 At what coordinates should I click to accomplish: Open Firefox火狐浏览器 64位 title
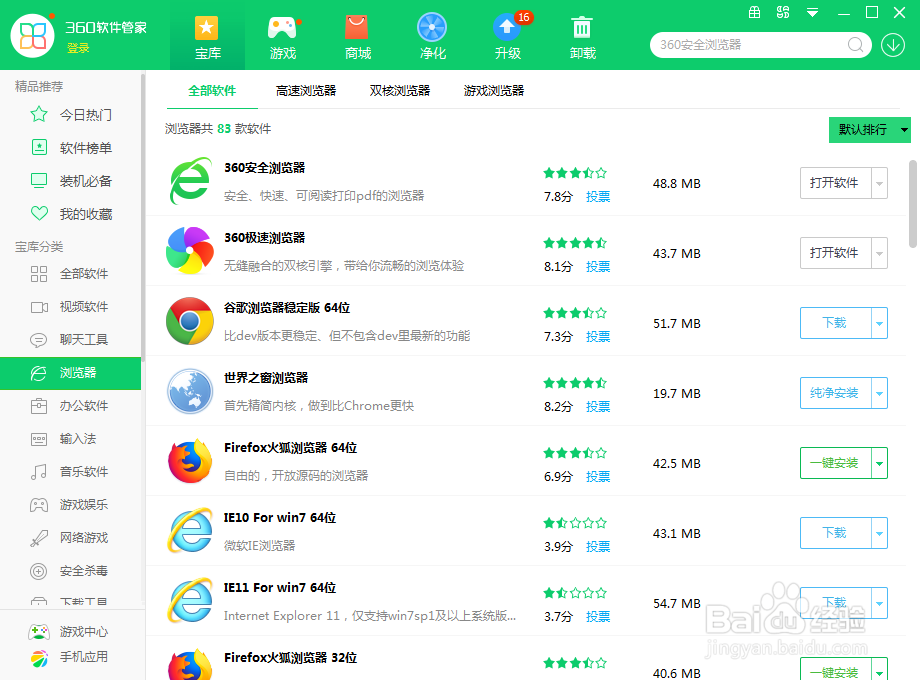tap(290, 448)
